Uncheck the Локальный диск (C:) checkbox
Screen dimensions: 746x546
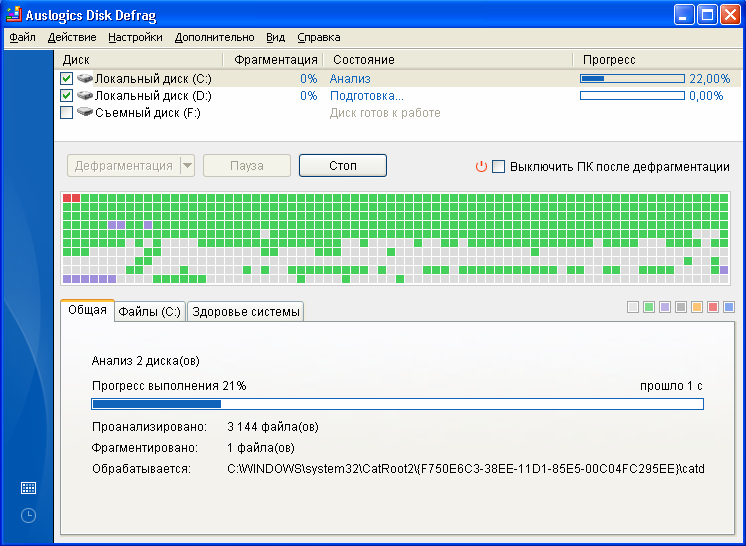(67, 79)
